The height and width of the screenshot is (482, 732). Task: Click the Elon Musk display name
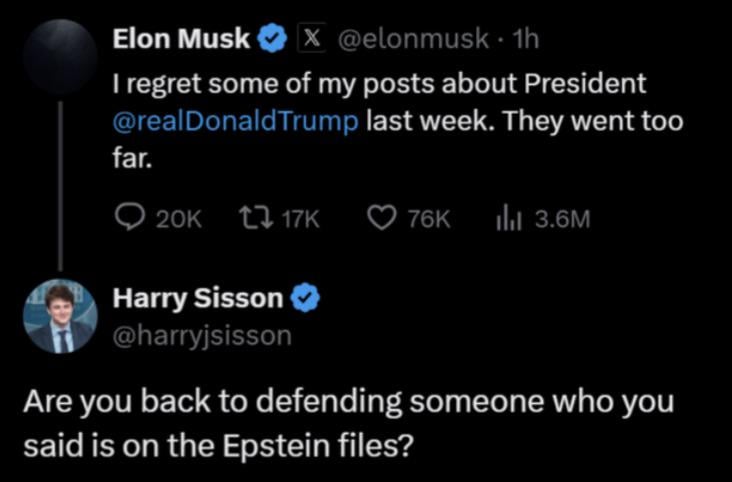click(x=181, y=40)
